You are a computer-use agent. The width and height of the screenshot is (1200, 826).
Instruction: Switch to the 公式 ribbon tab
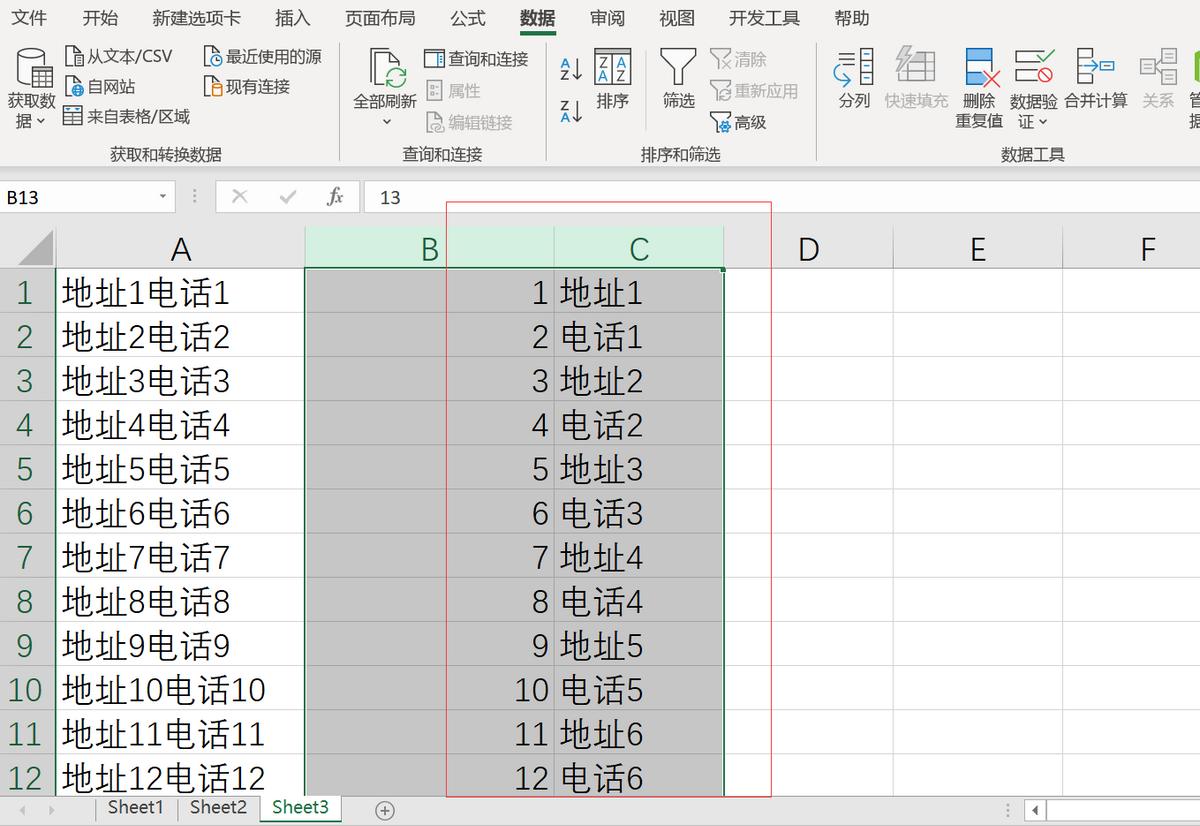[x=467, y=18]
